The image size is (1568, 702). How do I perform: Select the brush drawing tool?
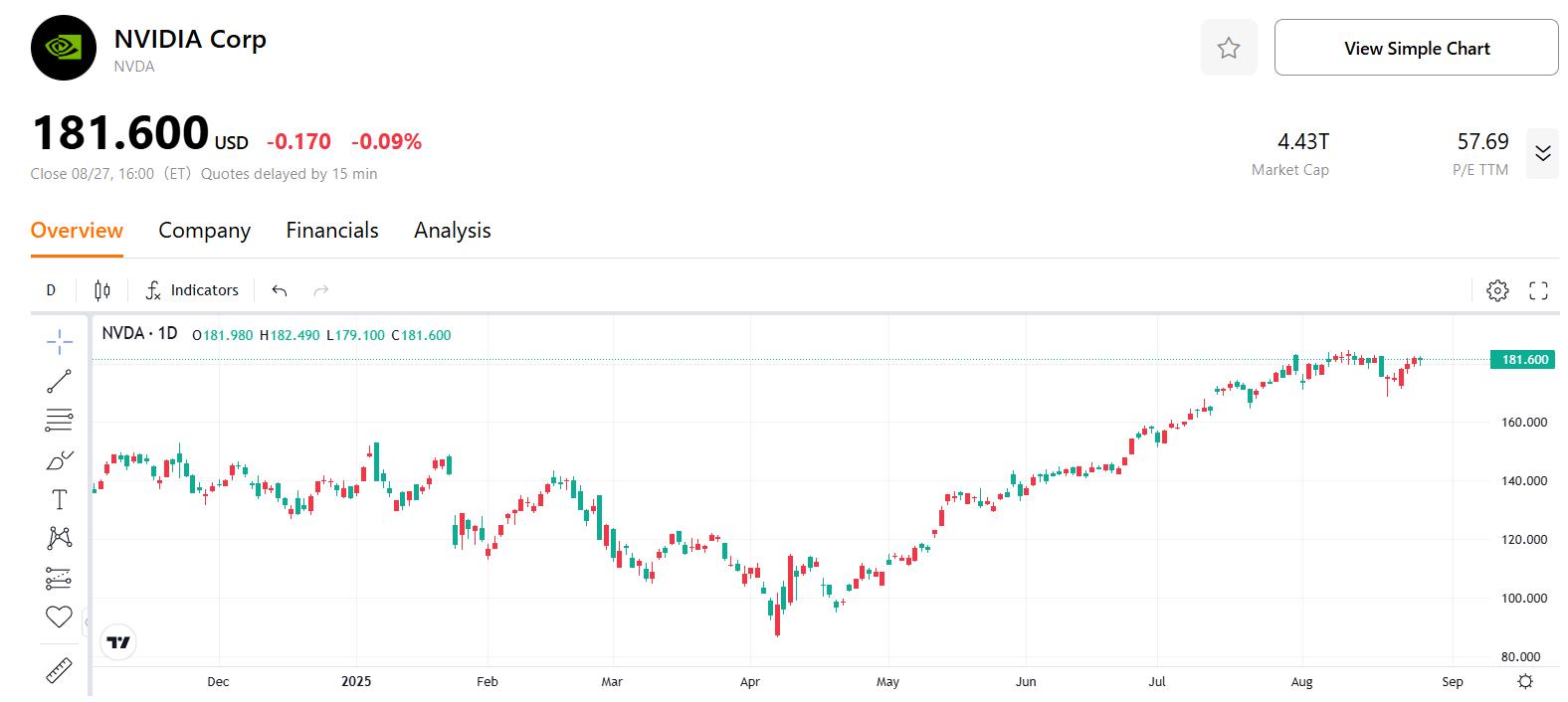pyautogui.click(x=59, y=459)
